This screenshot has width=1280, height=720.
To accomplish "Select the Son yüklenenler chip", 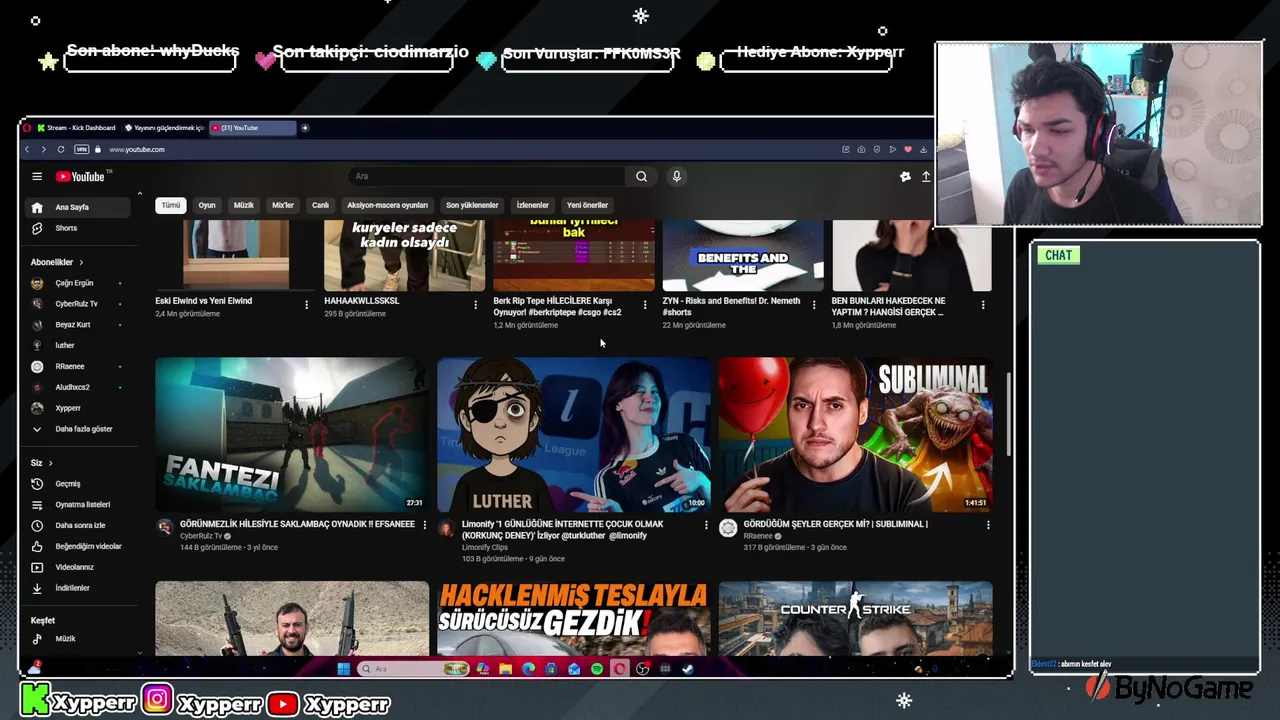I will tap(472, 205).
